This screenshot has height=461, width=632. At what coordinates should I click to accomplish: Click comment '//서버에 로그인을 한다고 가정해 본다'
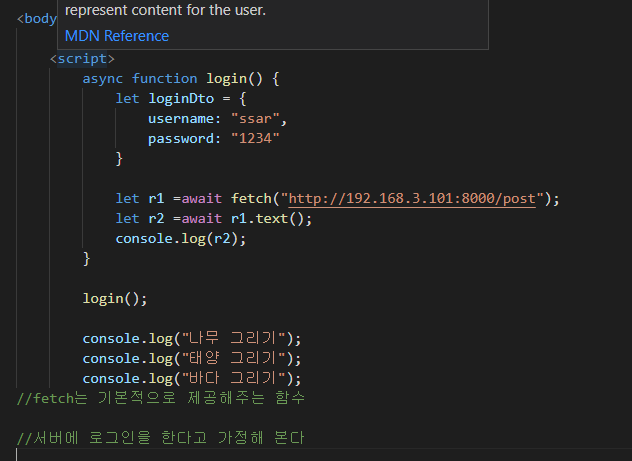click(161, 438)
